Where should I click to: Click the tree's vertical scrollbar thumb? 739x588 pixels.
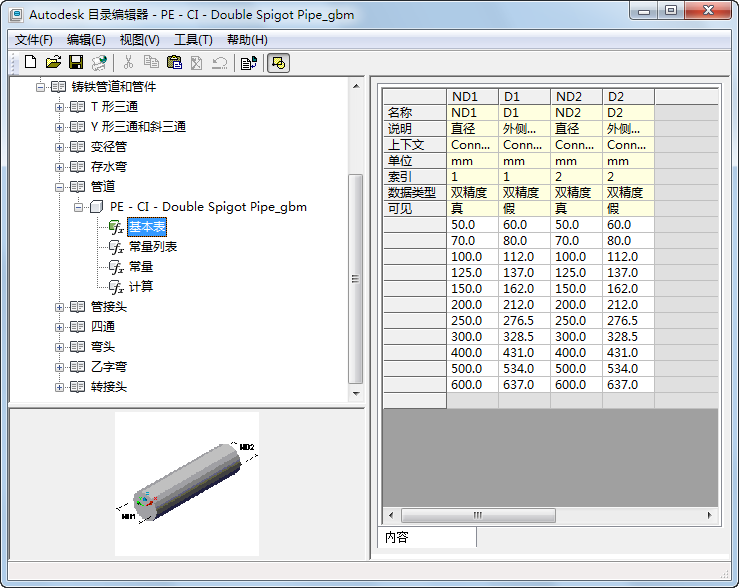[x=356, y=279]
